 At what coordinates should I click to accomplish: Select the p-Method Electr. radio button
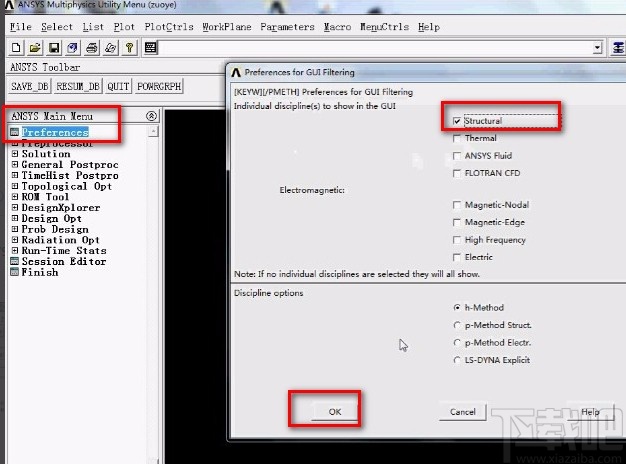click(457, 343)
